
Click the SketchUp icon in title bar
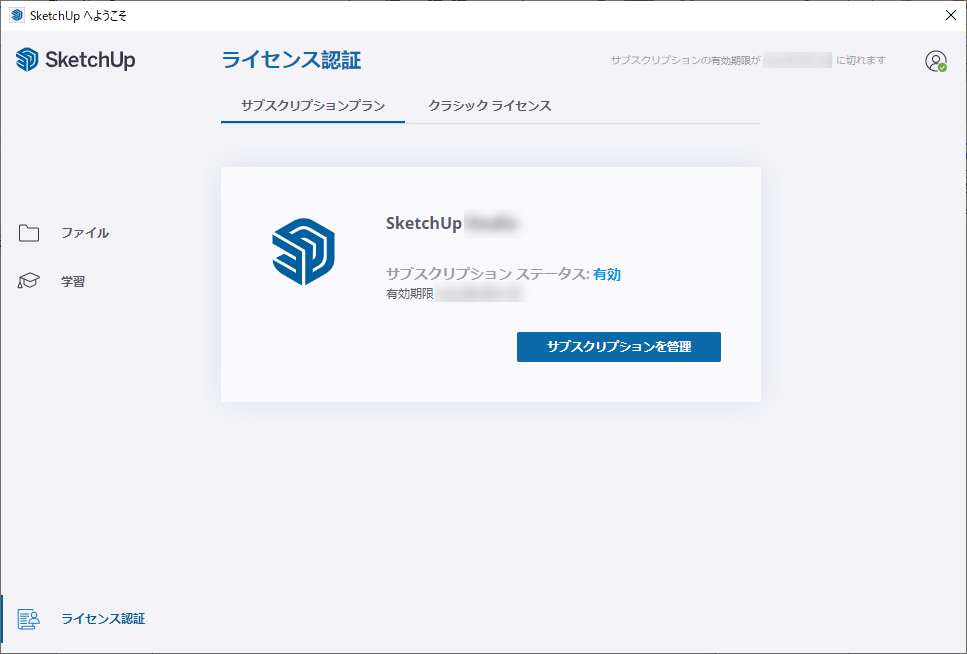(x=16, y=15)
